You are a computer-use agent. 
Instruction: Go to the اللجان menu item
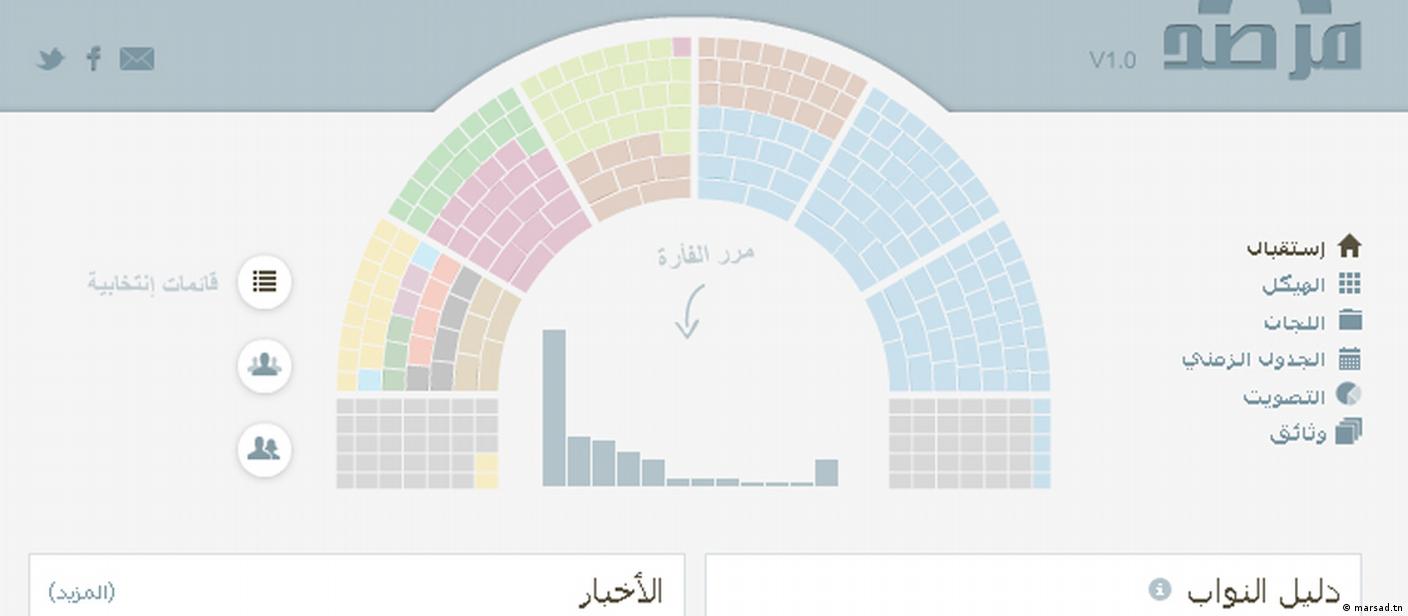(x=1293, y=322)
